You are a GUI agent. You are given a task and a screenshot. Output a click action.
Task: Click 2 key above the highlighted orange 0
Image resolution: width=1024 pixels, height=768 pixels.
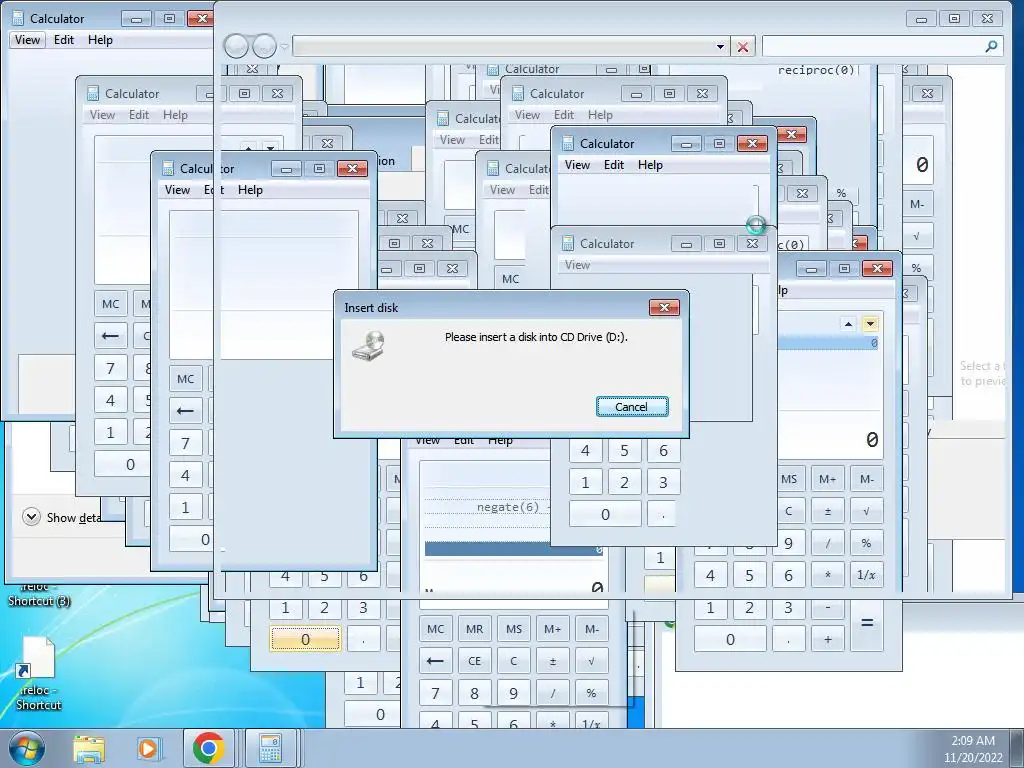coord(325,607)
